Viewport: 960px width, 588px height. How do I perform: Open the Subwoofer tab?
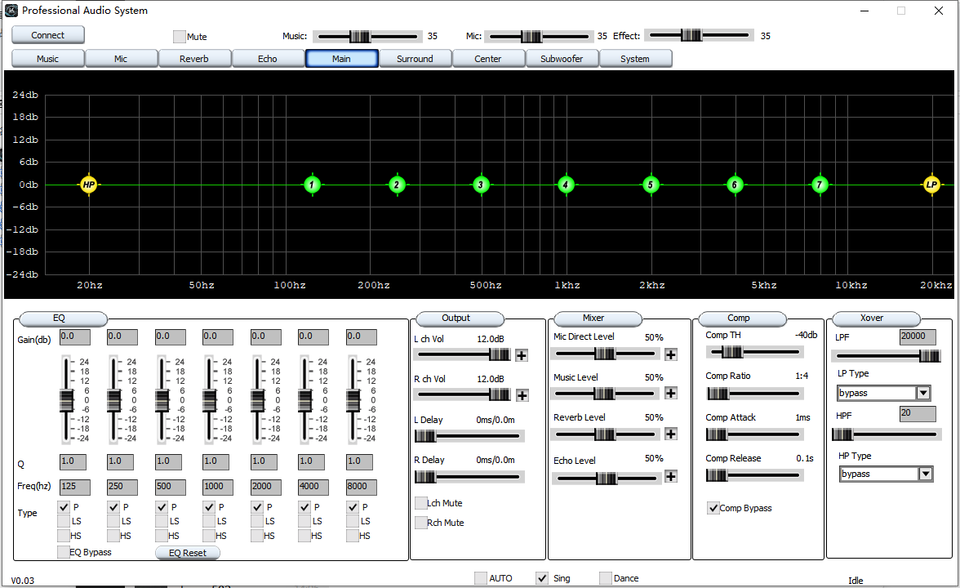[x=562, y=58]
